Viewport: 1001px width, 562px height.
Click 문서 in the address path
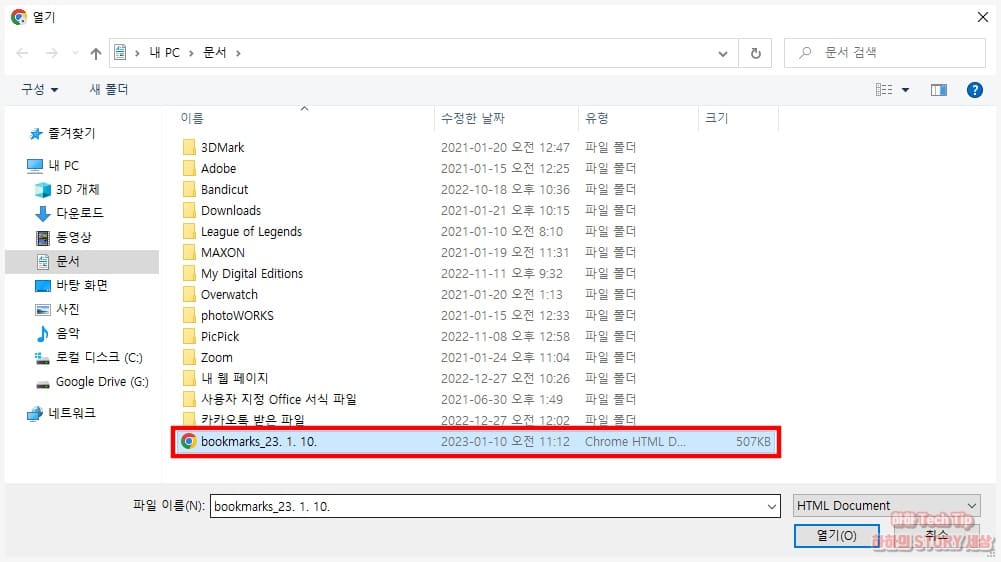pos(214,53)
